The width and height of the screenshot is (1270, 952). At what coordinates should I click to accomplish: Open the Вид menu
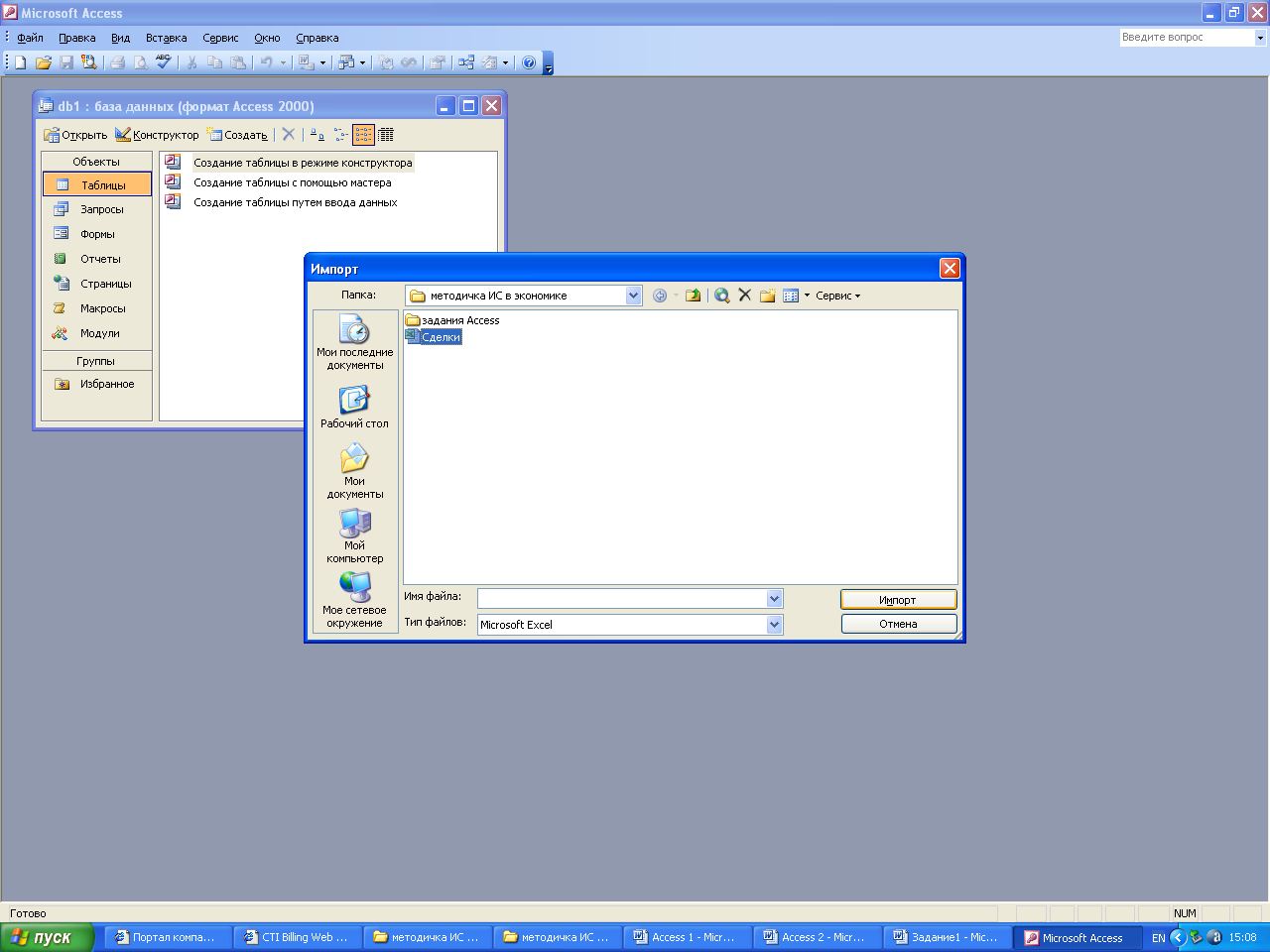click(120, 38)
